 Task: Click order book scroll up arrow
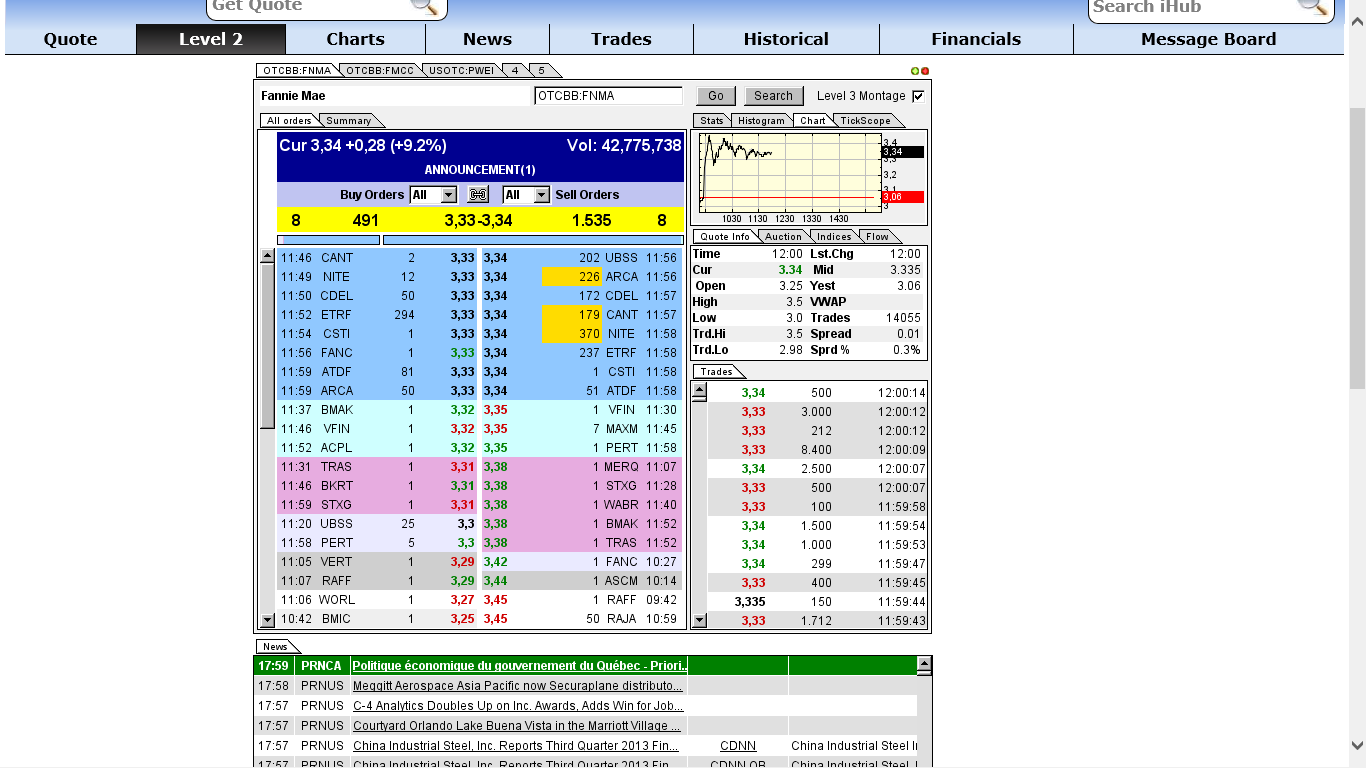click(x=267, y=256)
